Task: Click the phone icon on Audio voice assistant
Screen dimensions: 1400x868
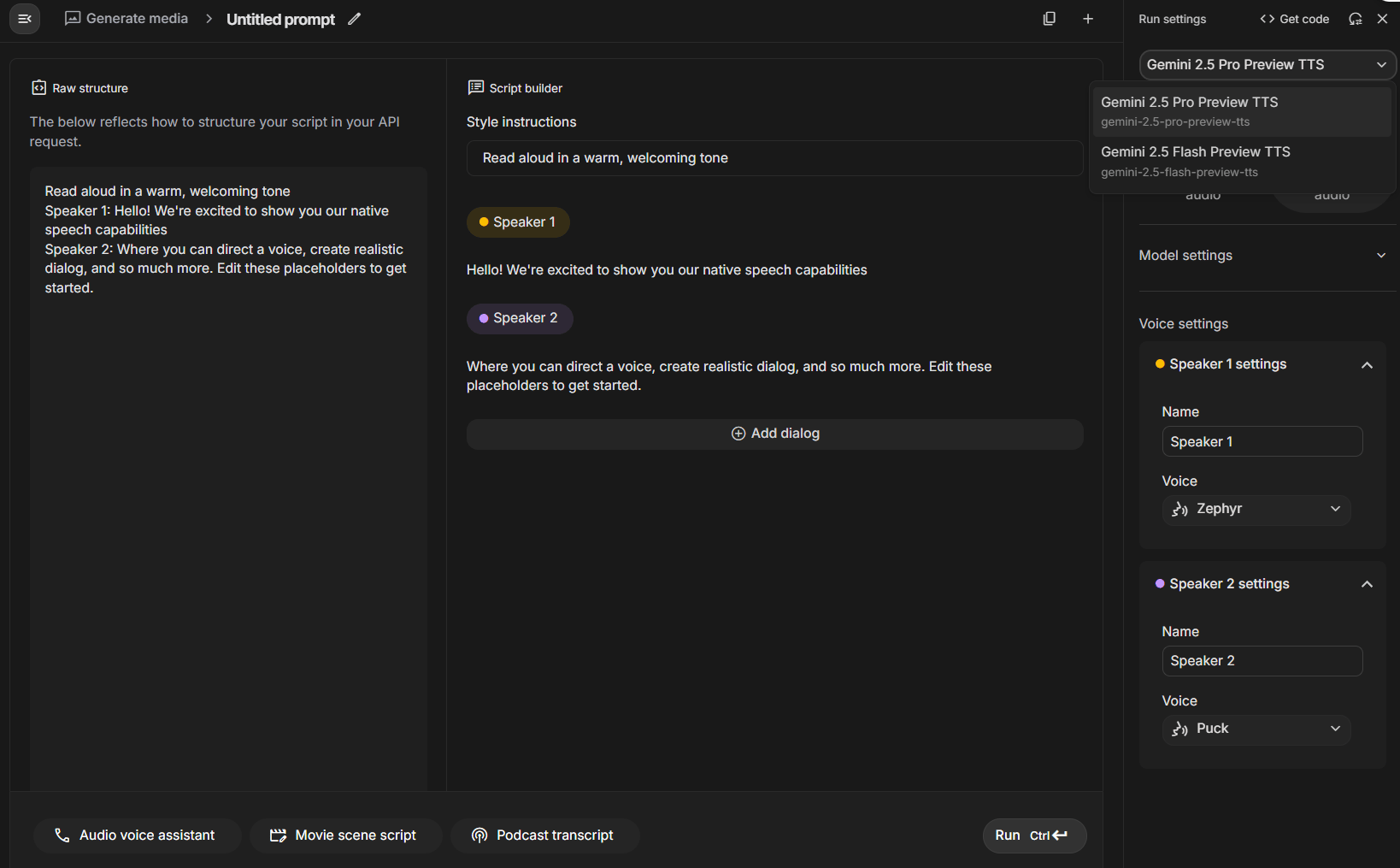Action: tap(62, 836)
